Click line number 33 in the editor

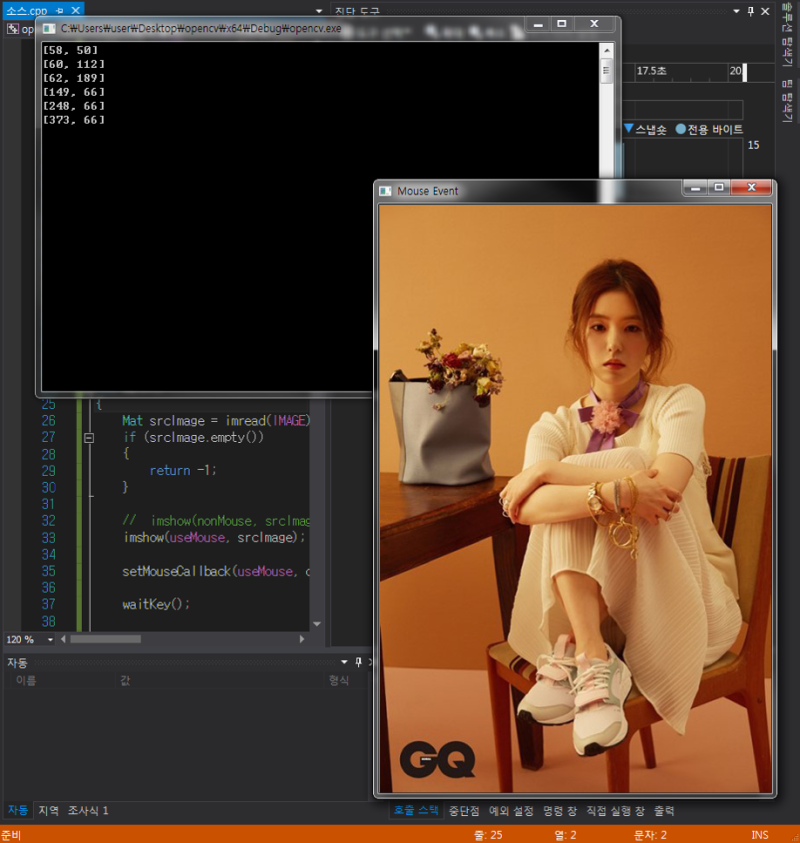pyautogui.click(x=48, y=538)
